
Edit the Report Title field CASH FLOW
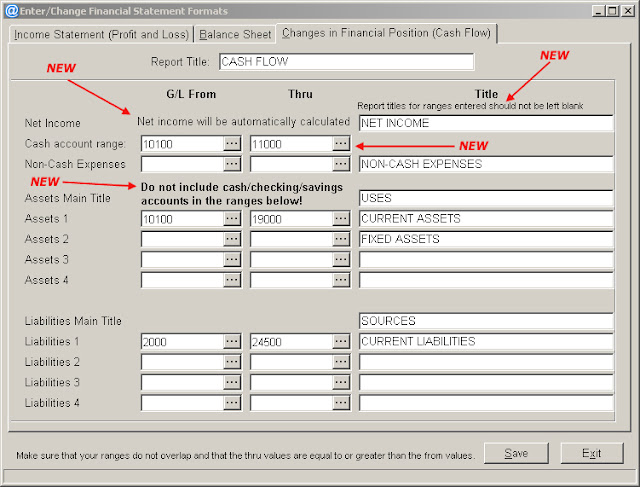pyautogui.click(x=346, y=62)
